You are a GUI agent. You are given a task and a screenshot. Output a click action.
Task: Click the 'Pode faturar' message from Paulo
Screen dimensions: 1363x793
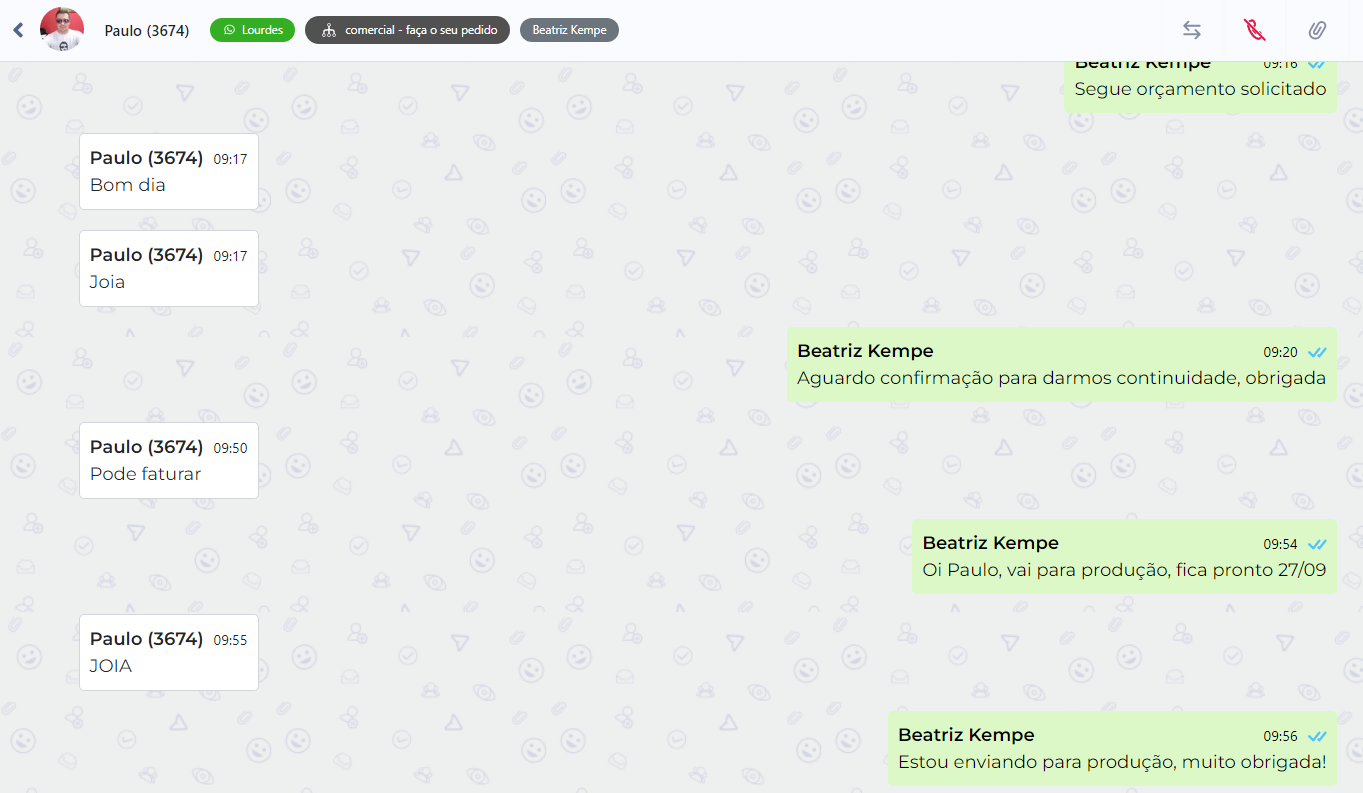pos(168,461)
